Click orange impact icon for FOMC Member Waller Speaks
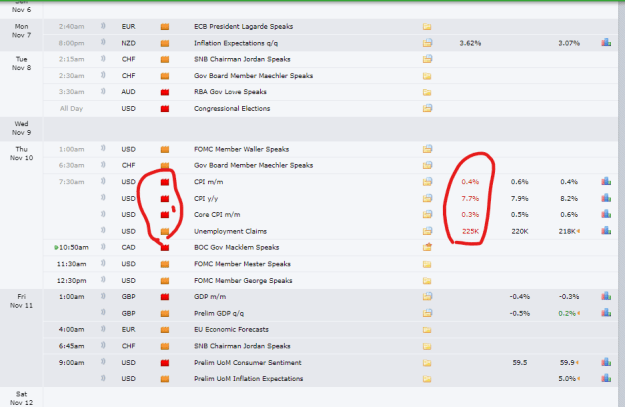This screenshot has width=625, height=407. click(165, 149)
